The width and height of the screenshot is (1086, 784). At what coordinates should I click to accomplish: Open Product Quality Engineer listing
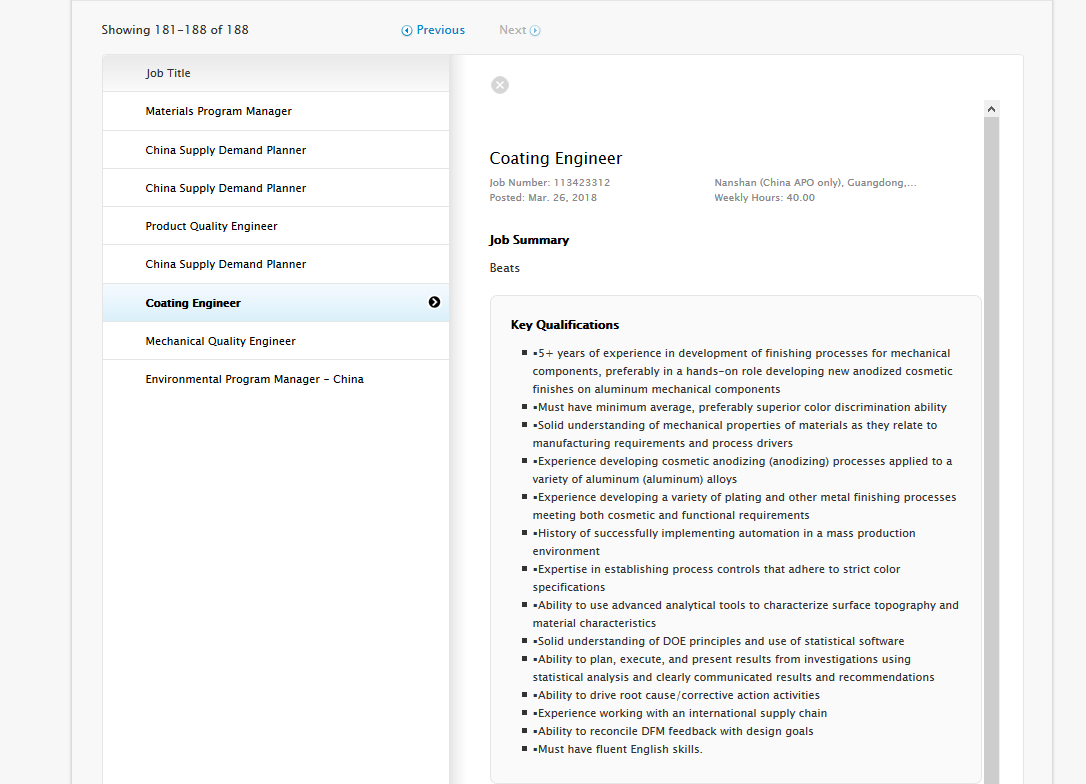(212, 226)
